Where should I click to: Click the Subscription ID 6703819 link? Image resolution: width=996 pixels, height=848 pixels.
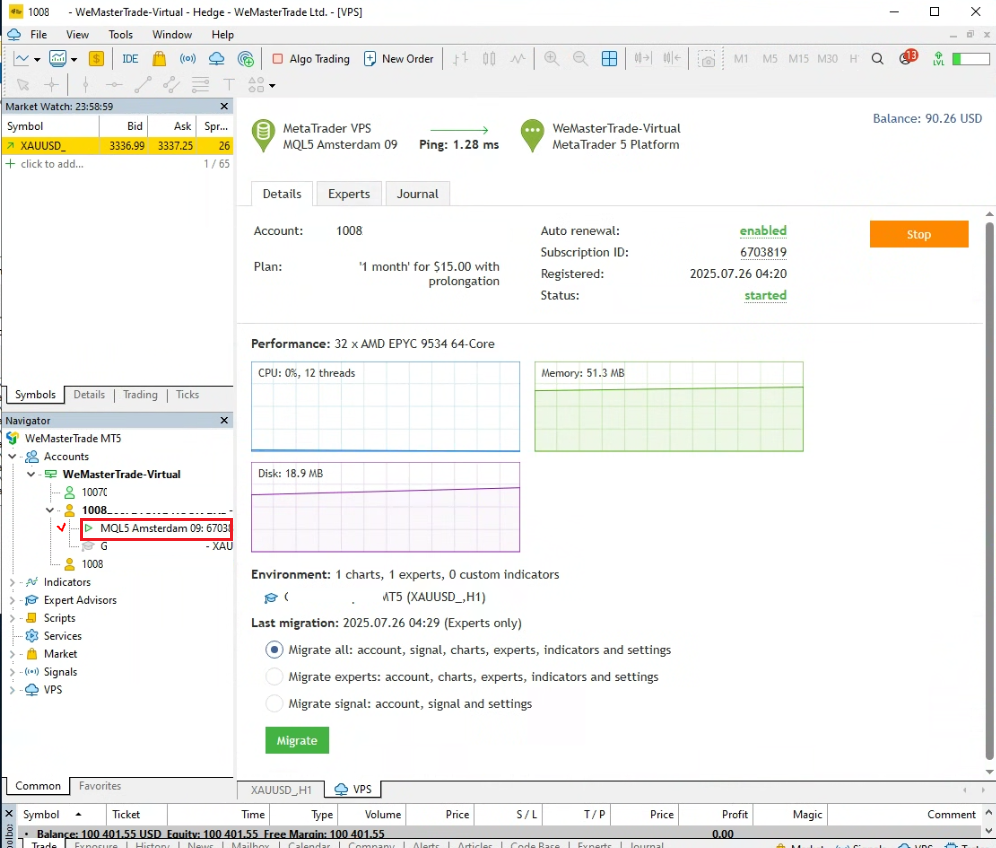[x=763, y=252]
